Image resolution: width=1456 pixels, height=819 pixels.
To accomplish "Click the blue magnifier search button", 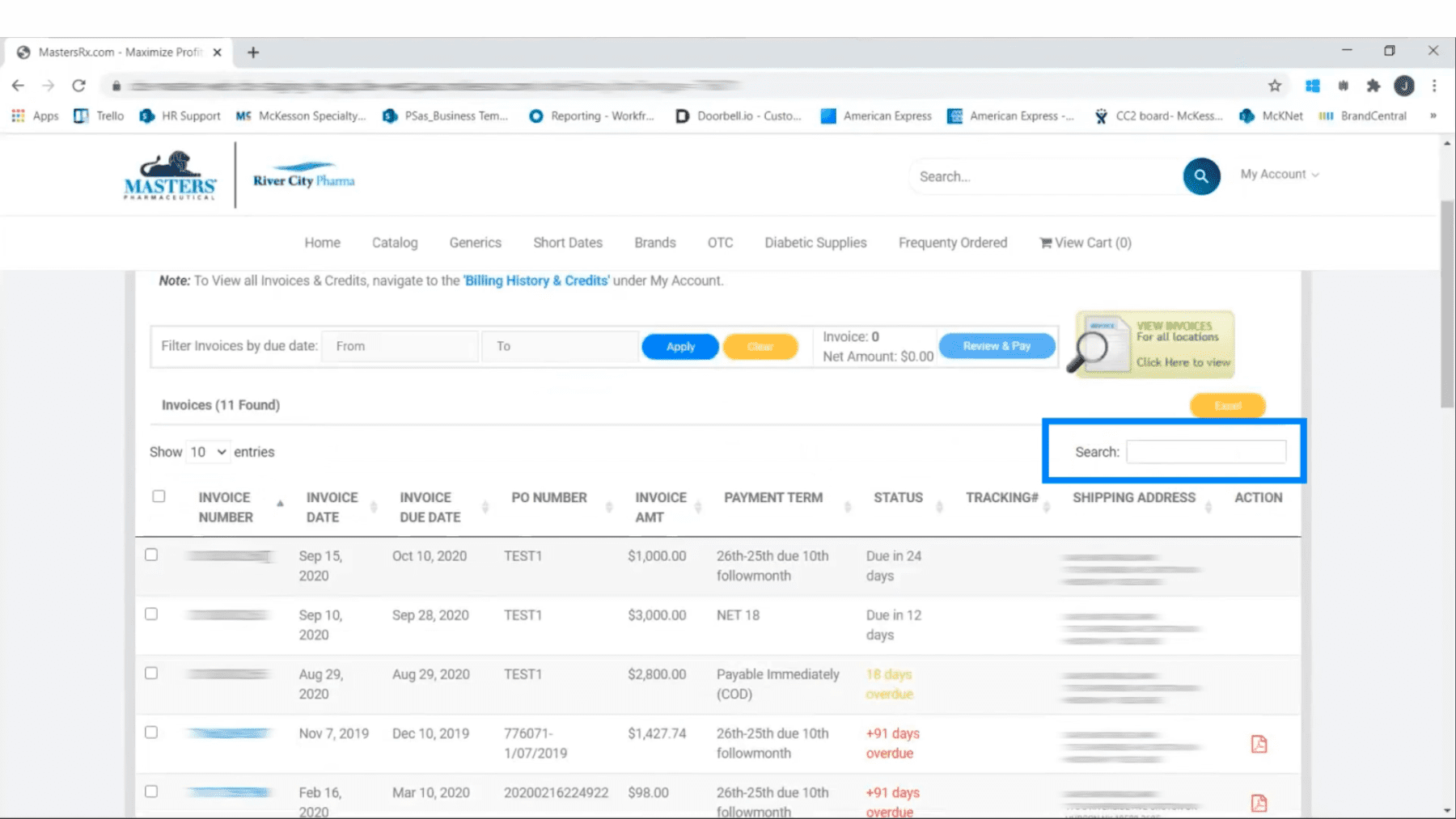I will (x=1201, y=176).
